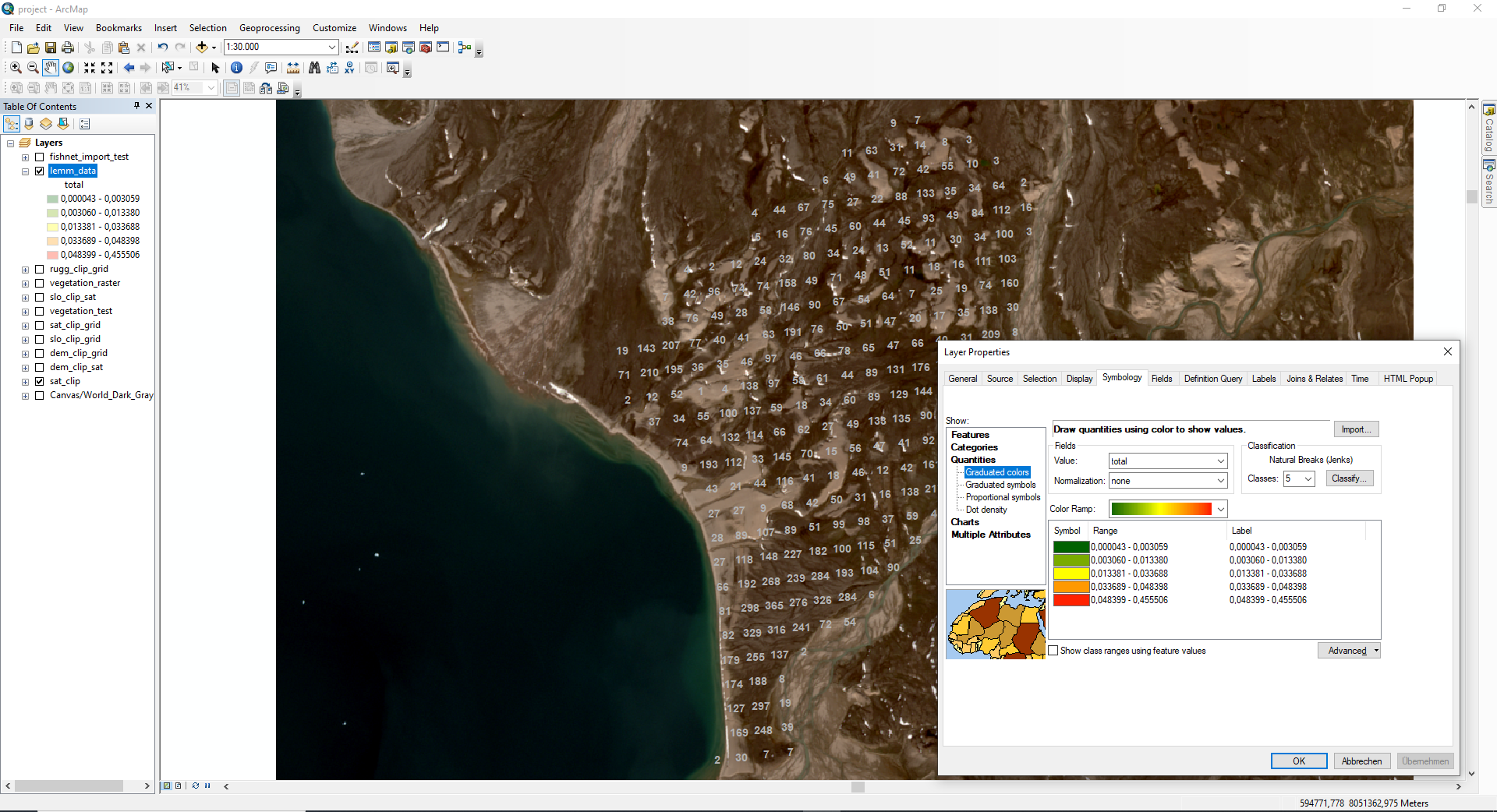
Task: Click the Import... button
Action: [1356, 429]
